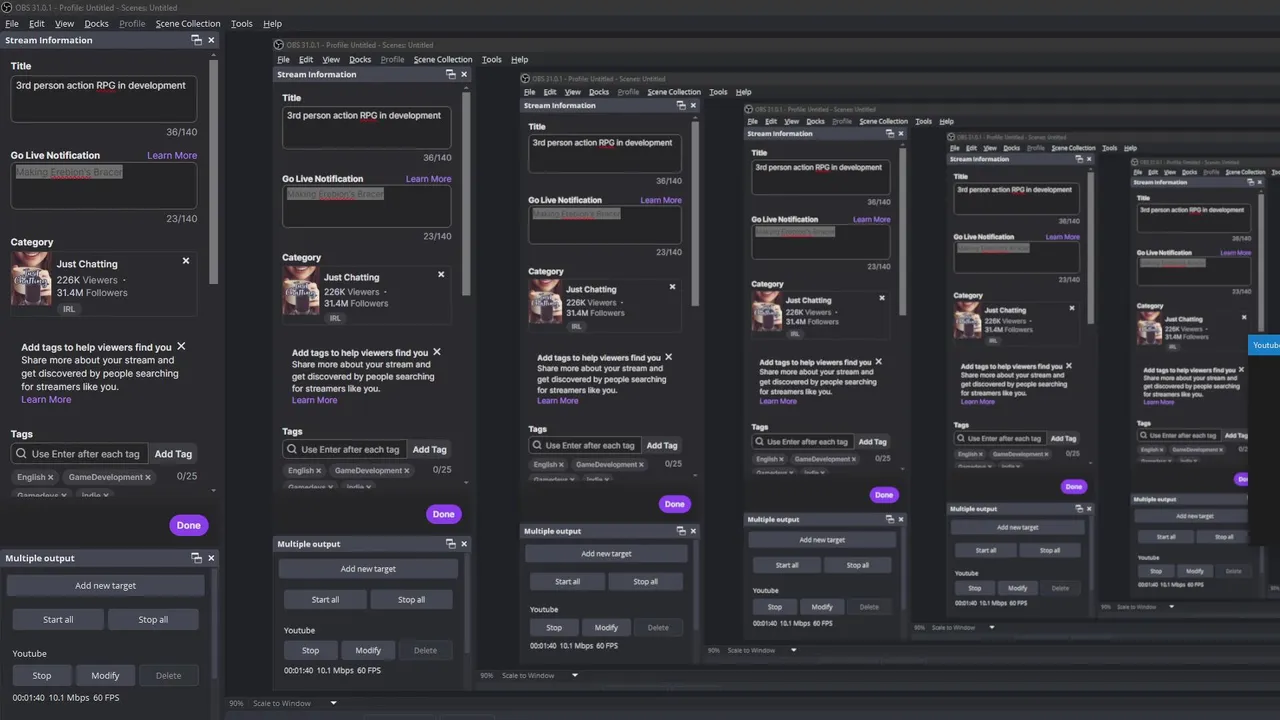Click the '226K Viewers' text in main window
This screenshot has height=720, width=1280.
coord(87,280)
